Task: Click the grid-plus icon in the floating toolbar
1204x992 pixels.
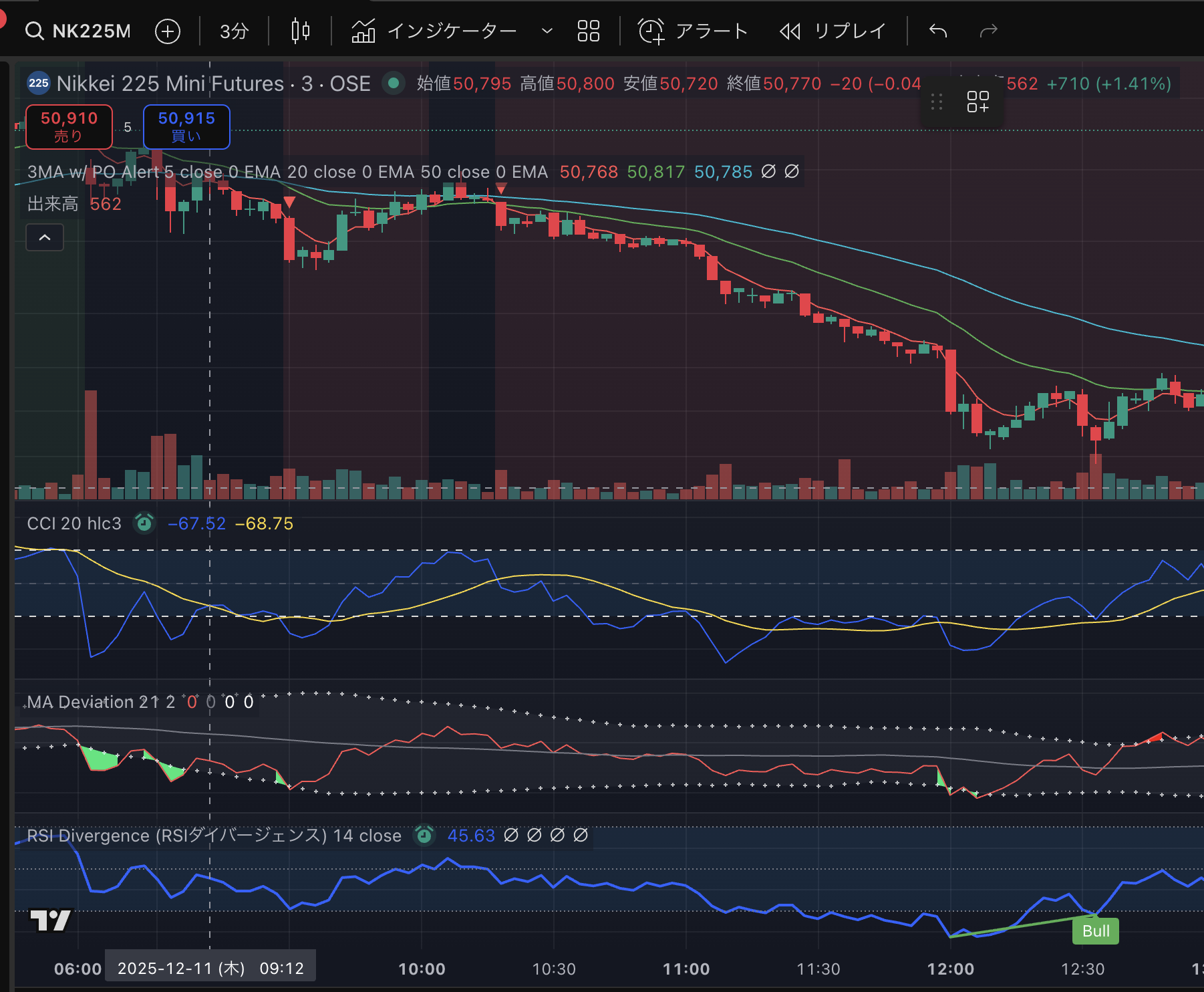Action: [x=977, y=102]
